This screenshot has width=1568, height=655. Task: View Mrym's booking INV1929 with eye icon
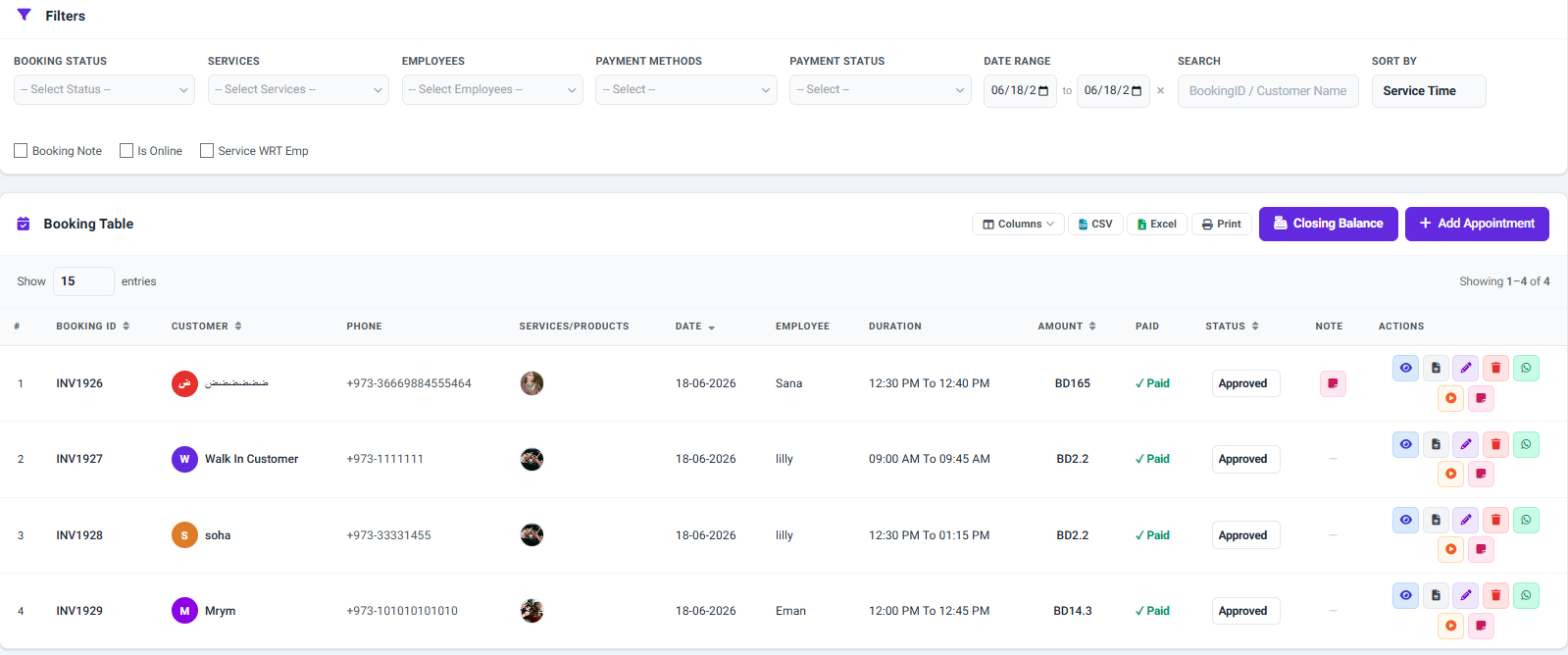pos(1405,595)
